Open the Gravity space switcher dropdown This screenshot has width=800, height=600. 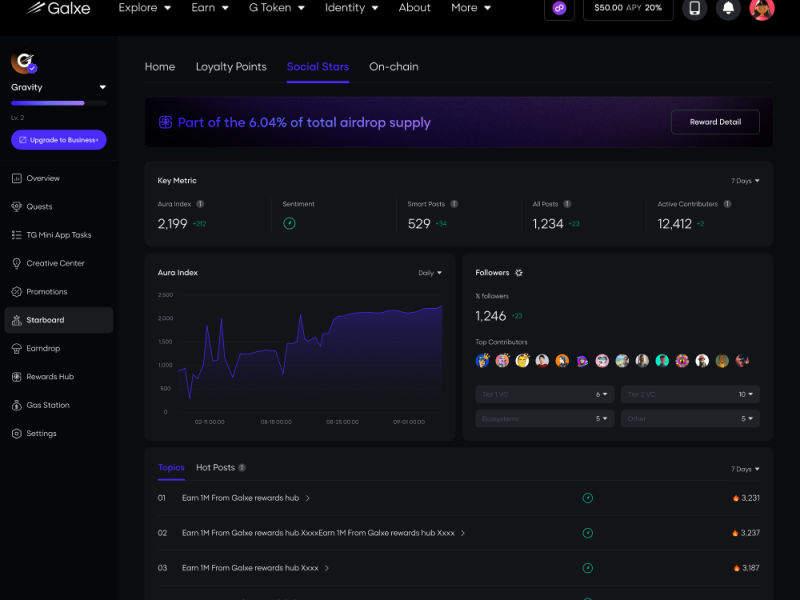(103, 87)
